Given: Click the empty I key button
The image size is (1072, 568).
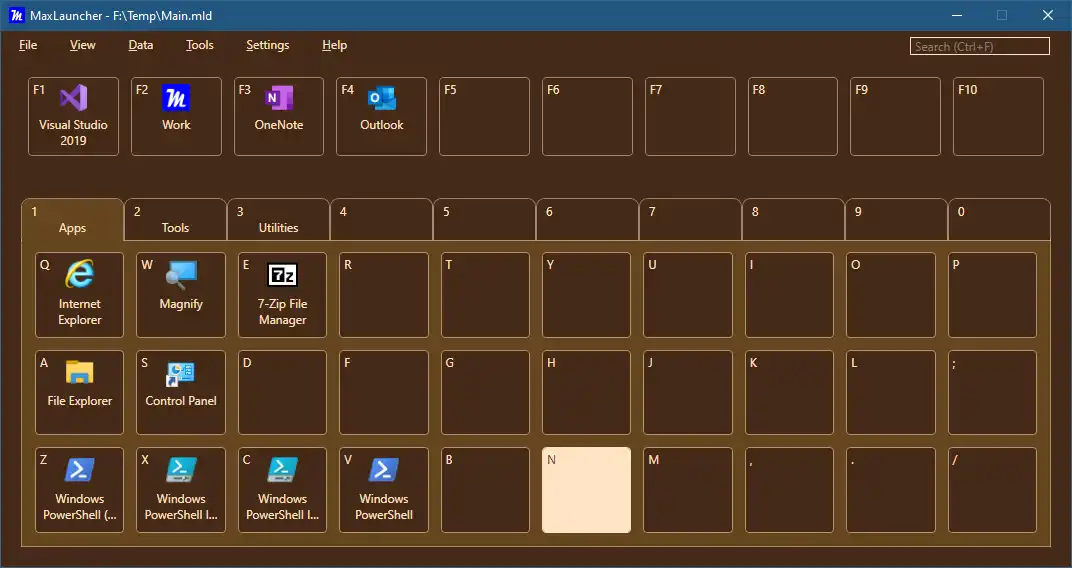Looking at the screenshot, I should (x=790, y=295).
